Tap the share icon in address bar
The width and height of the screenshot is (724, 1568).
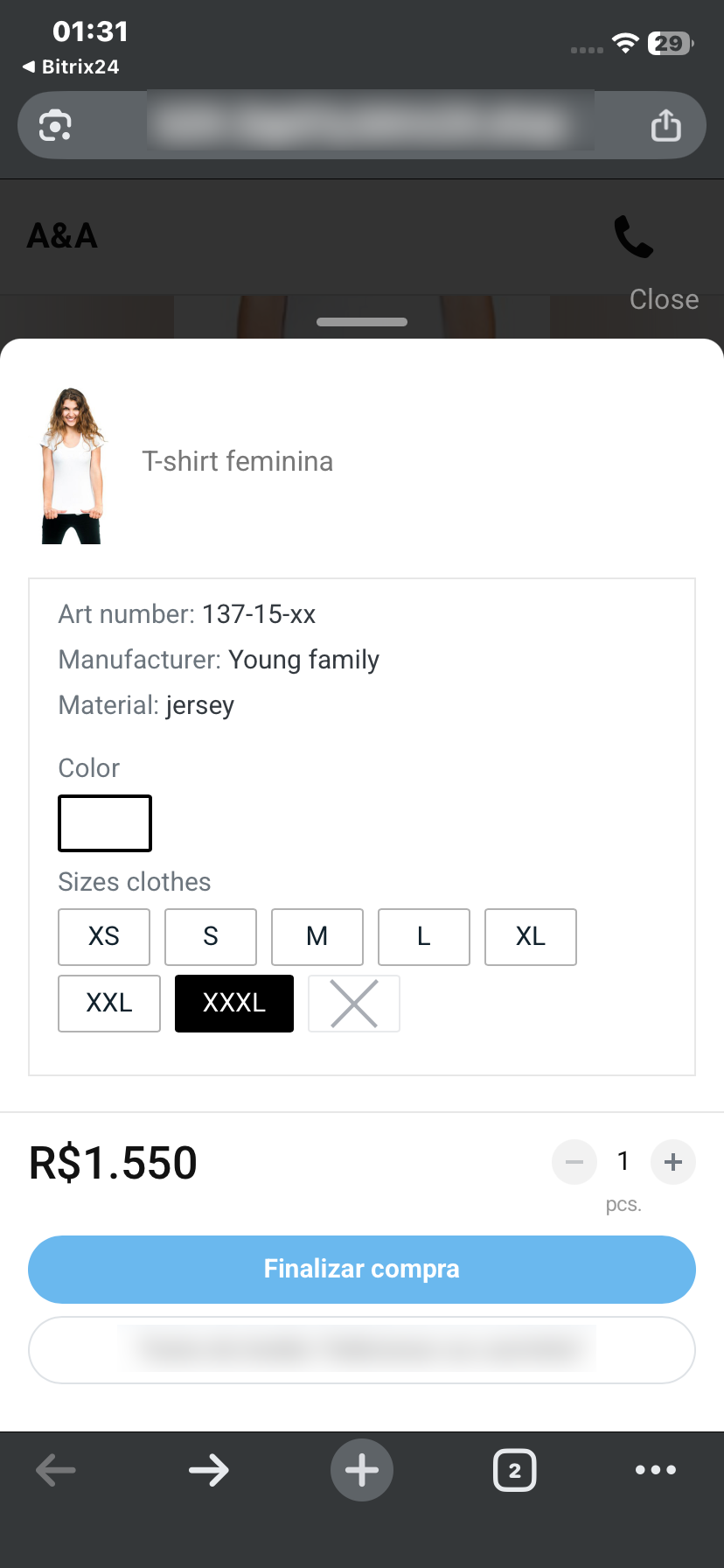click(x=665, y=125)
